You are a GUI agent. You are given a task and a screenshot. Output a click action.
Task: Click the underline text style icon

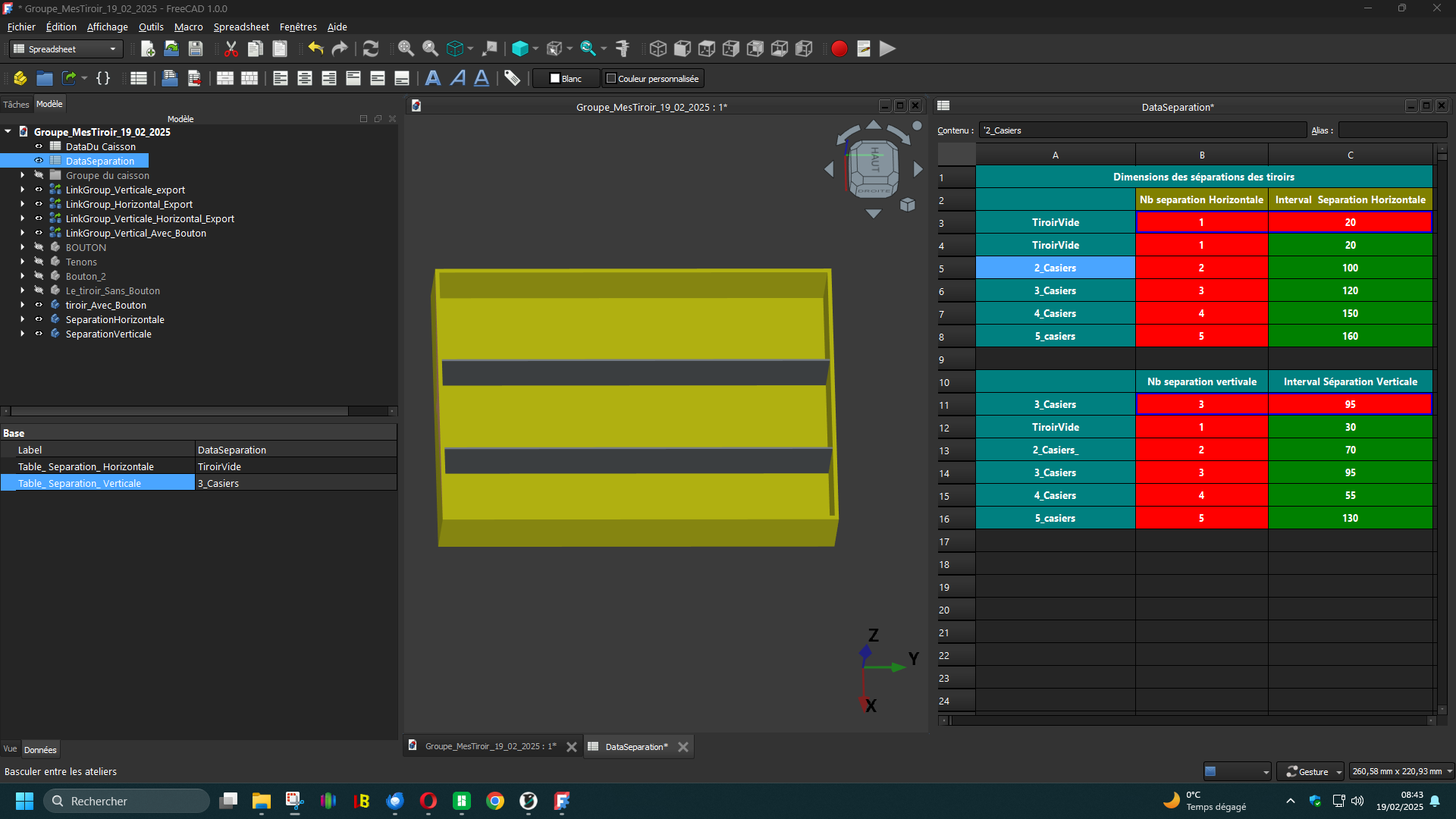point(482,78)
